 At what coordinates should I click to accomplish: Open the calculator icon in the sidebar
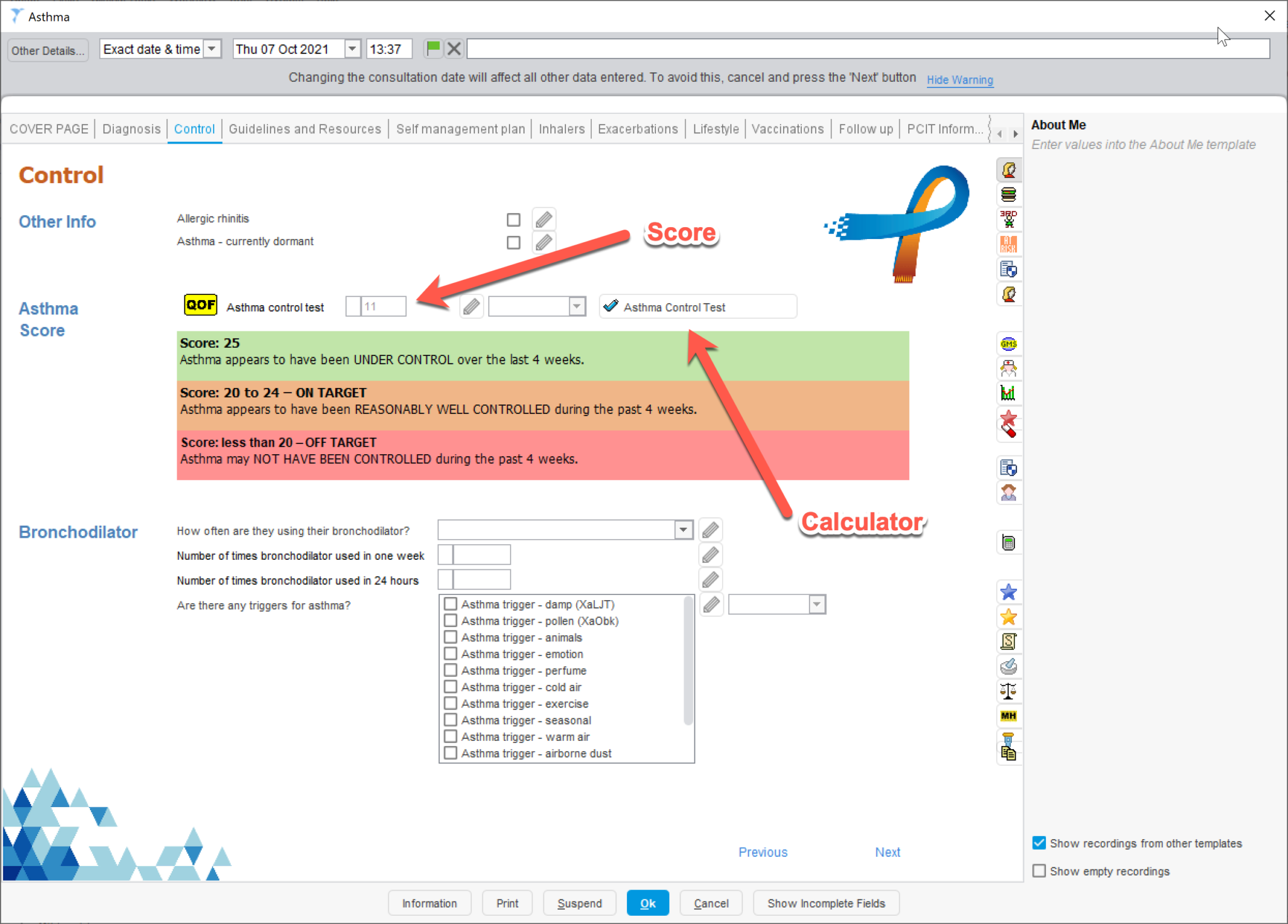click(1009, 542)
